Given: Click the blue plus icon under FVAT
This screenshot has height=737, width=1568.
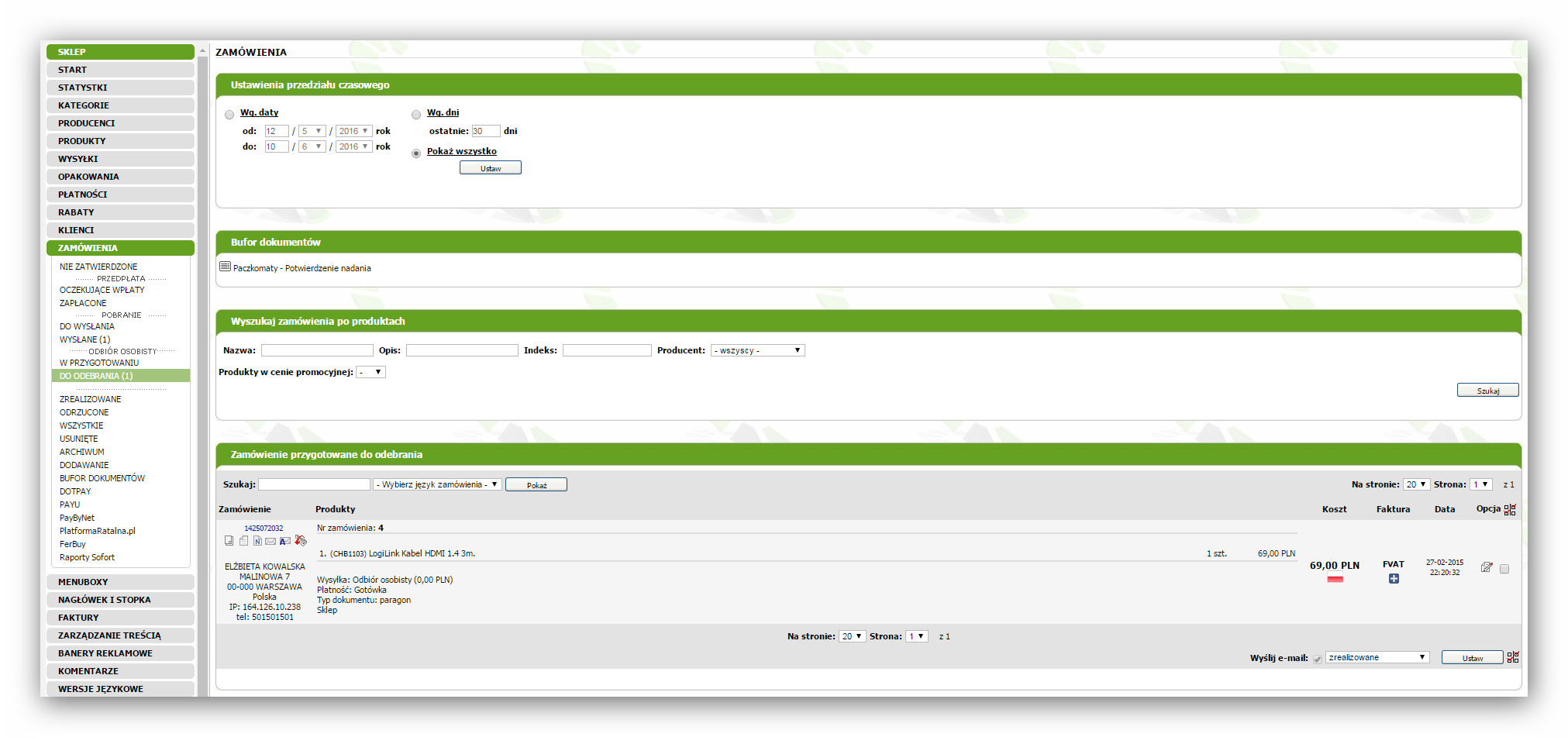Looking at the screenshot, I should [1394, 579].
